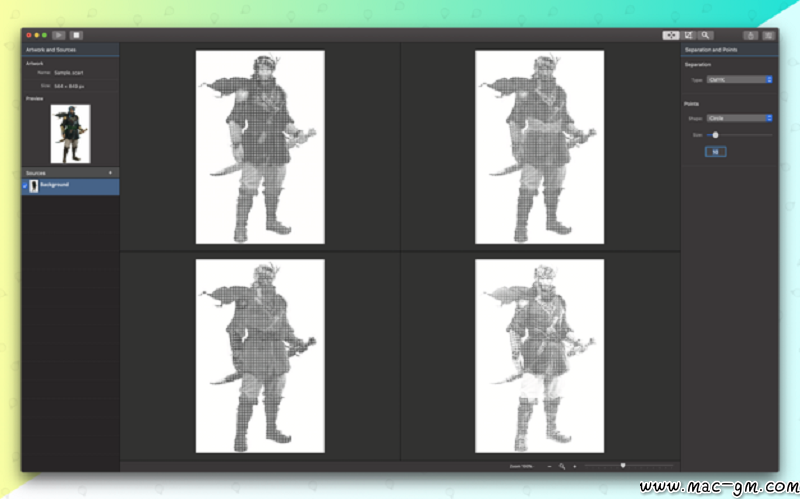Click the Size value input field
Image resolution: width=800 pixels, height=499 pixels.
715,152
